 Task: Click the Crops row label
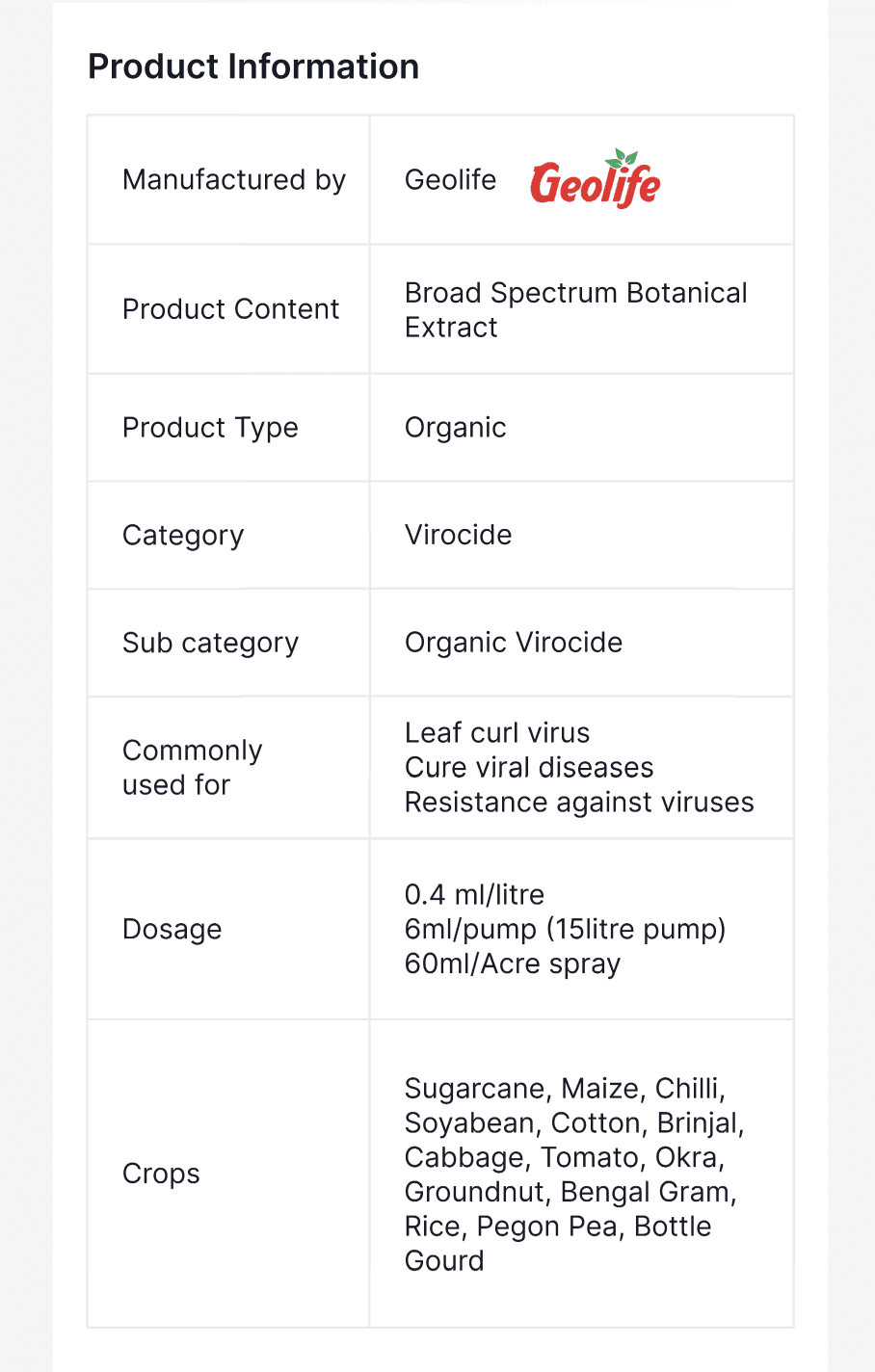[161, 1174]
